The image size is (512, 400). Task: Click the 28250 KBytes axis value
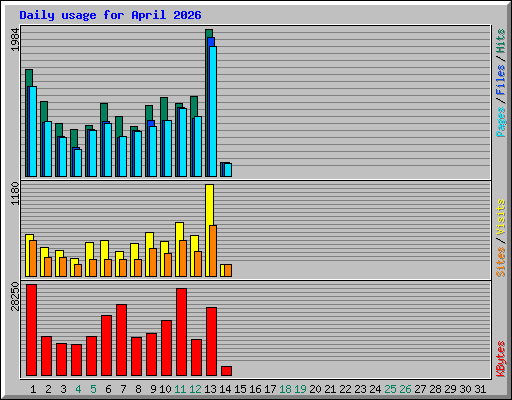[x=15, y=296]
